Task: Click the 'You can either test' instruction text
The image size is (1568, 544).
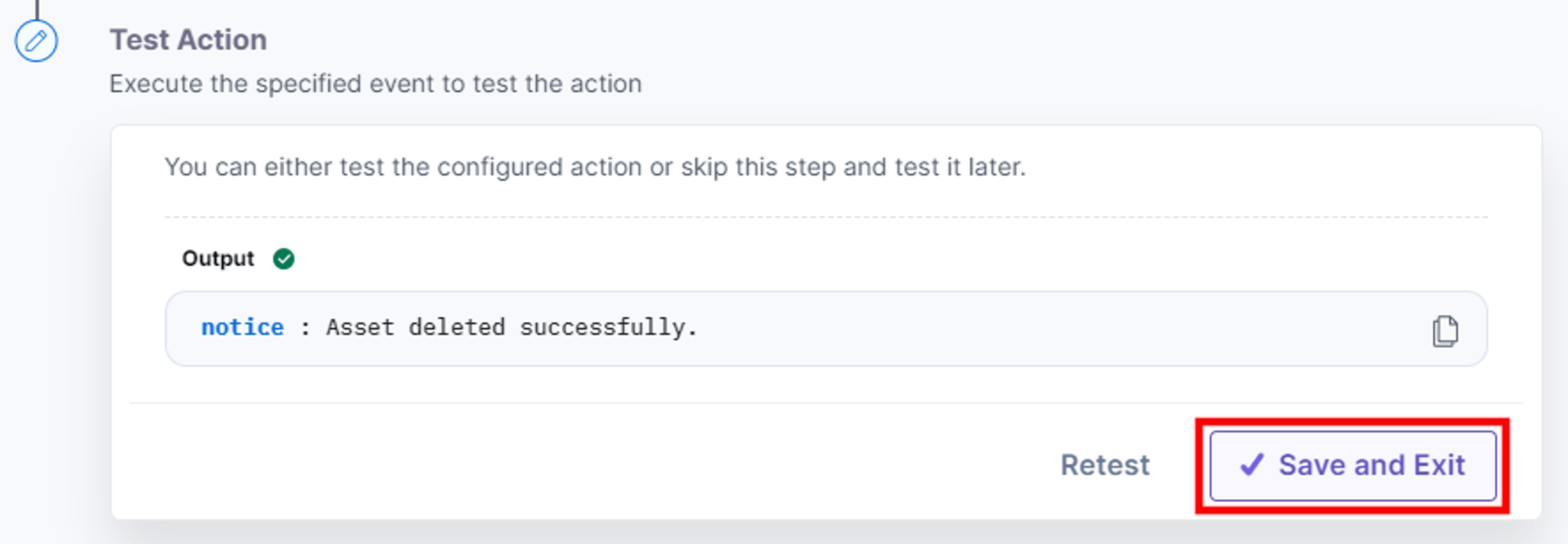Action: coord(595,167)
